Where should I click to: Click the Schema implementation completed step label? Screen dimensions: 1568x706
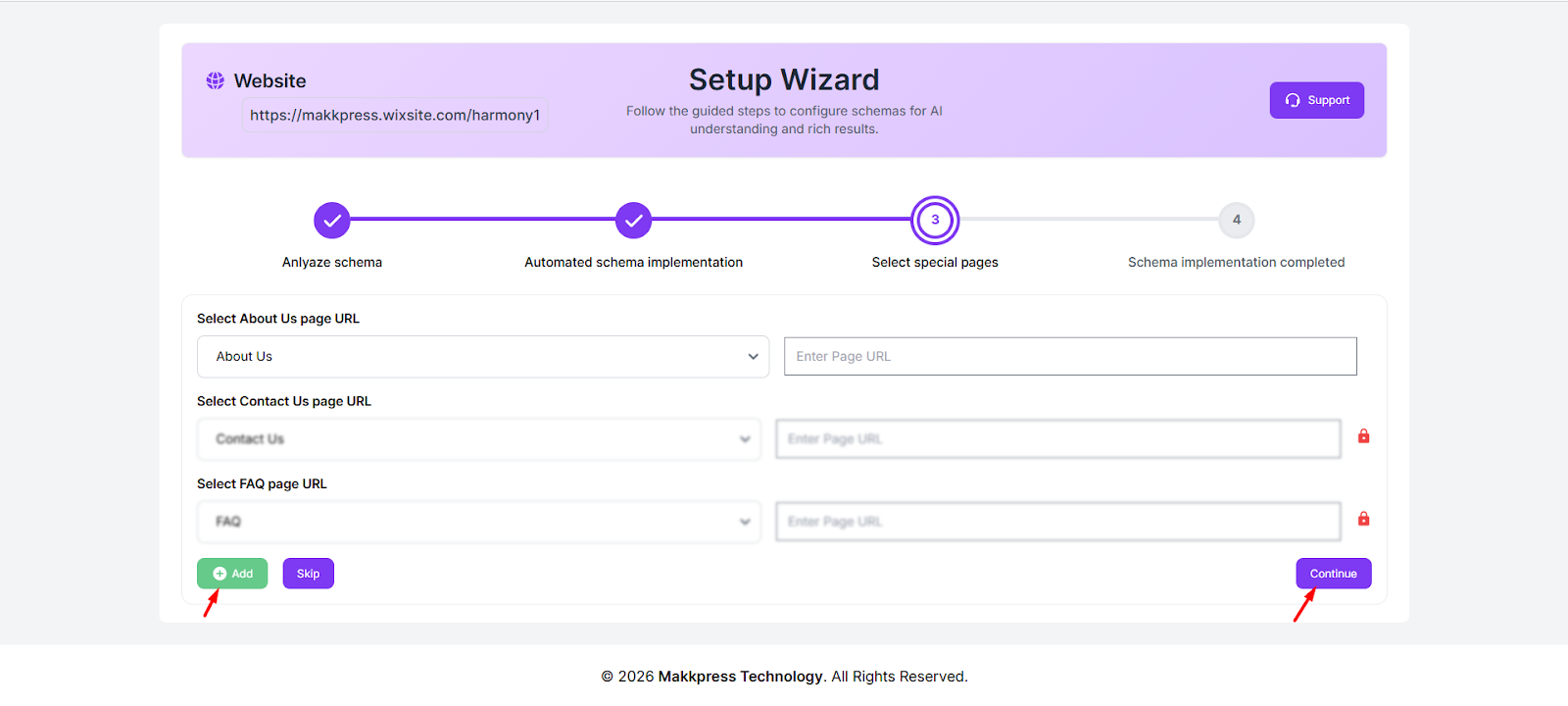1236,262
